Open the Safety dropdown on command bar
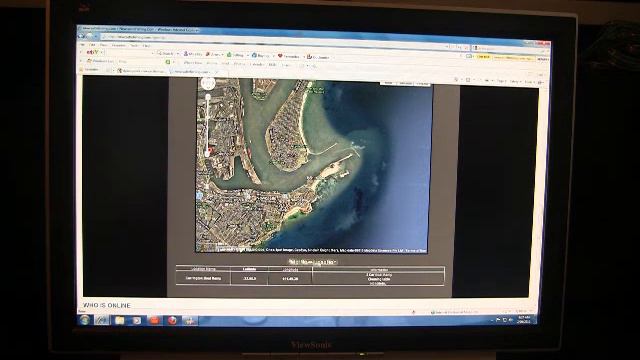This screenshot has width=640, height=360. pyautogui.click(x=515, y=82)
